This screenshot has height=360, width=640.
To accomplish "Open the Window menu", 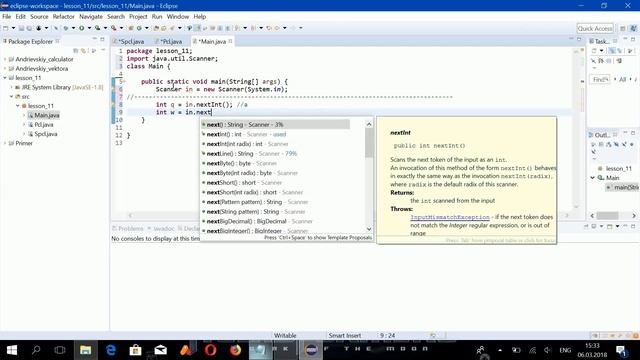I will [178, 17].
